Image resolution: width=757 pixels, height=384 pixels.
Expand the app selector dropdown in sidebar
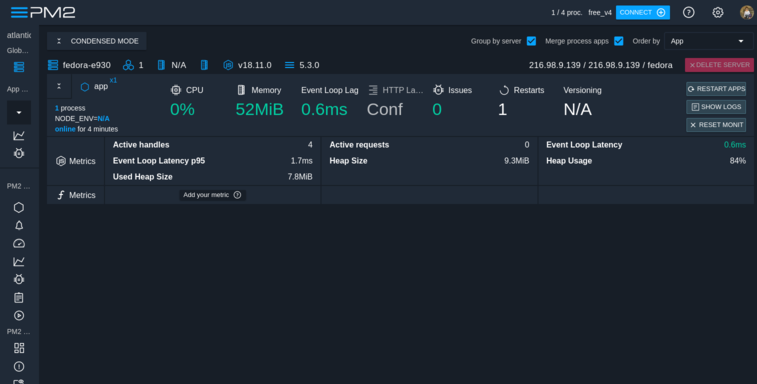19,113
